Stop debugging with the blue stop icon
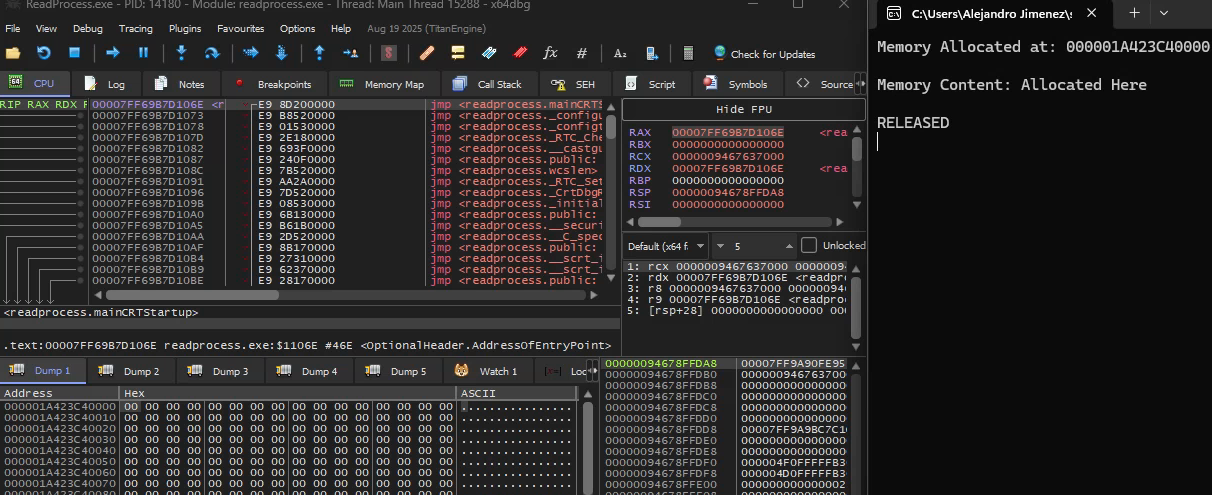Screen dimensions: 1212x495 [74, 53]
